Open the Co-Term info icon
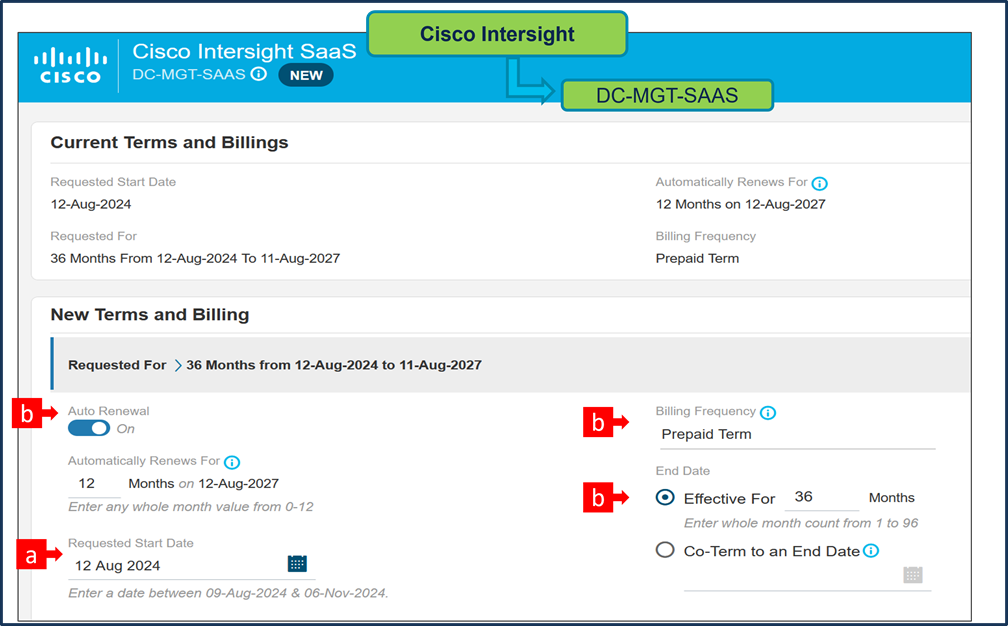1008x626 pixels. tap(870, 551)
